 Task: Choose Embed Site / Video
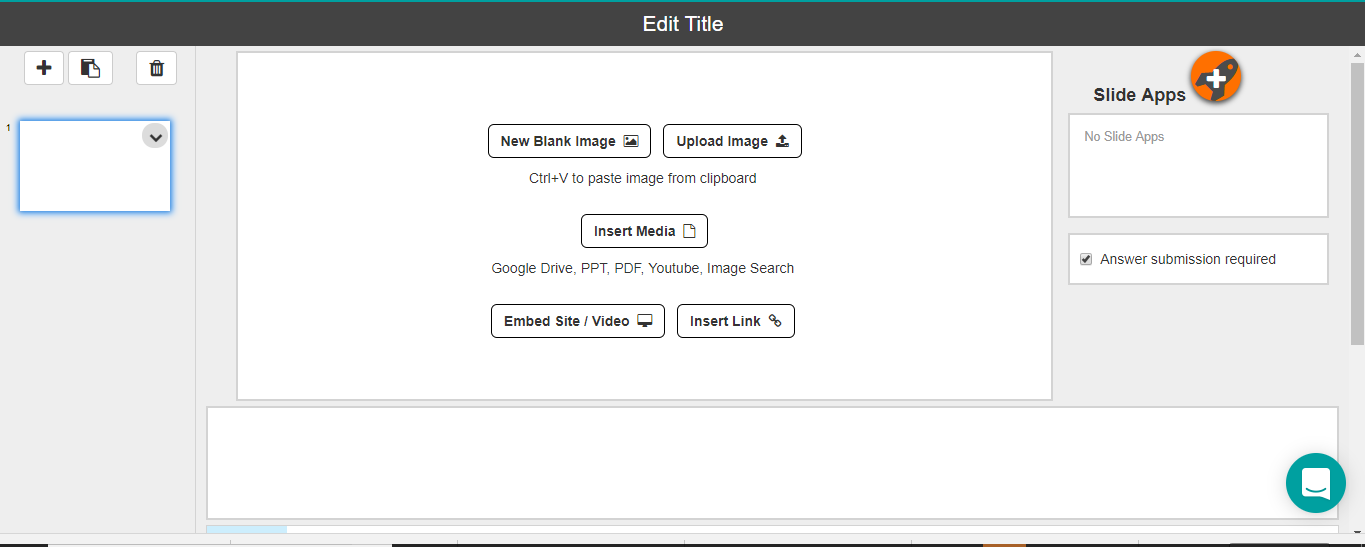[x=577, y=321]
